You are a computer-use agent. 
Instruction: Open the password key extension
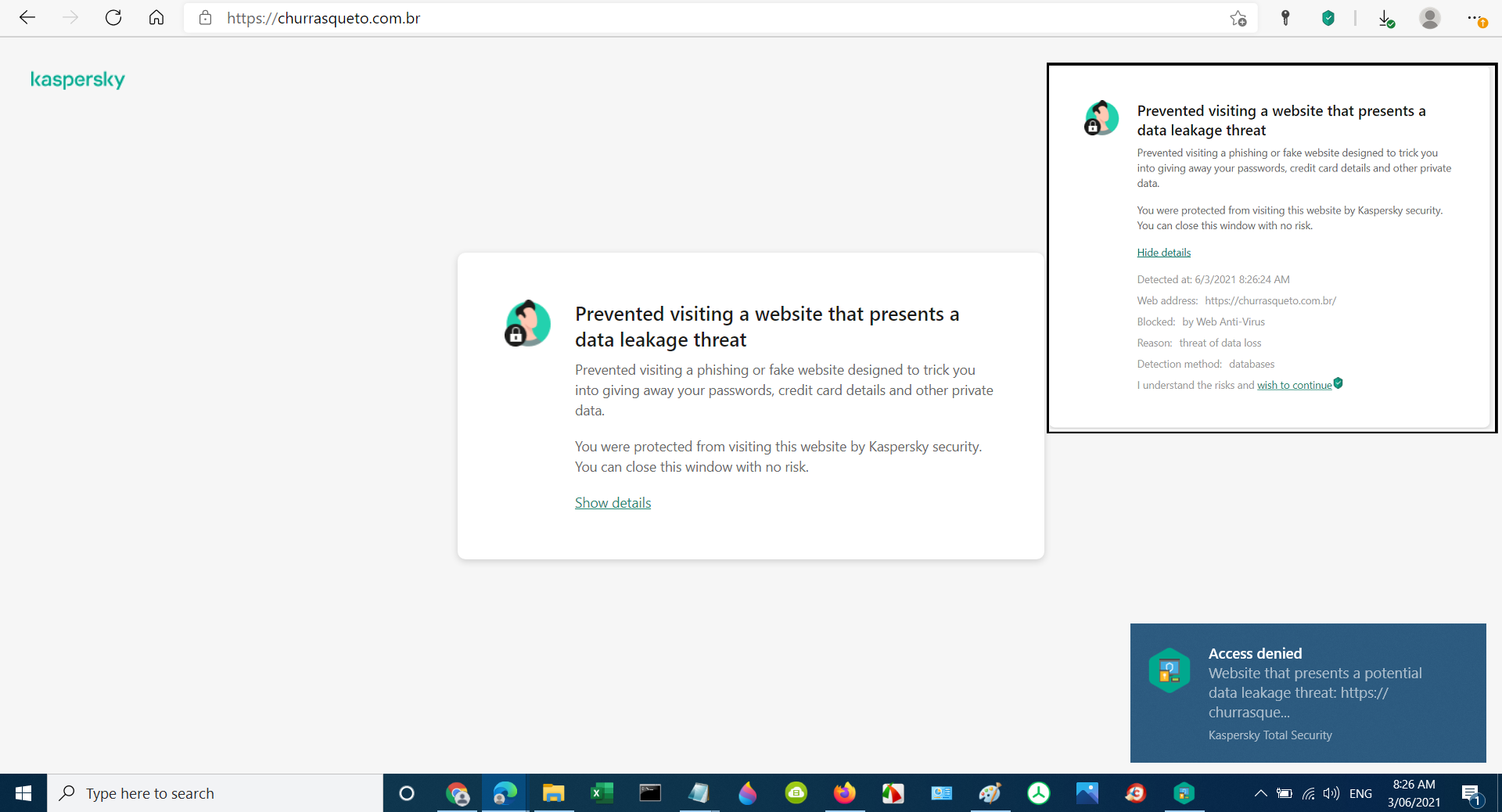pyautogui.click(x=1285, y=18)
